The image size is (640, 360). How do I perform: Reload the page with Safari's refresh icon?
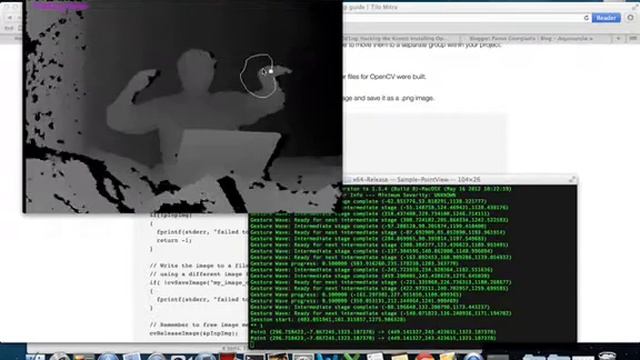[x=586, y=18]
